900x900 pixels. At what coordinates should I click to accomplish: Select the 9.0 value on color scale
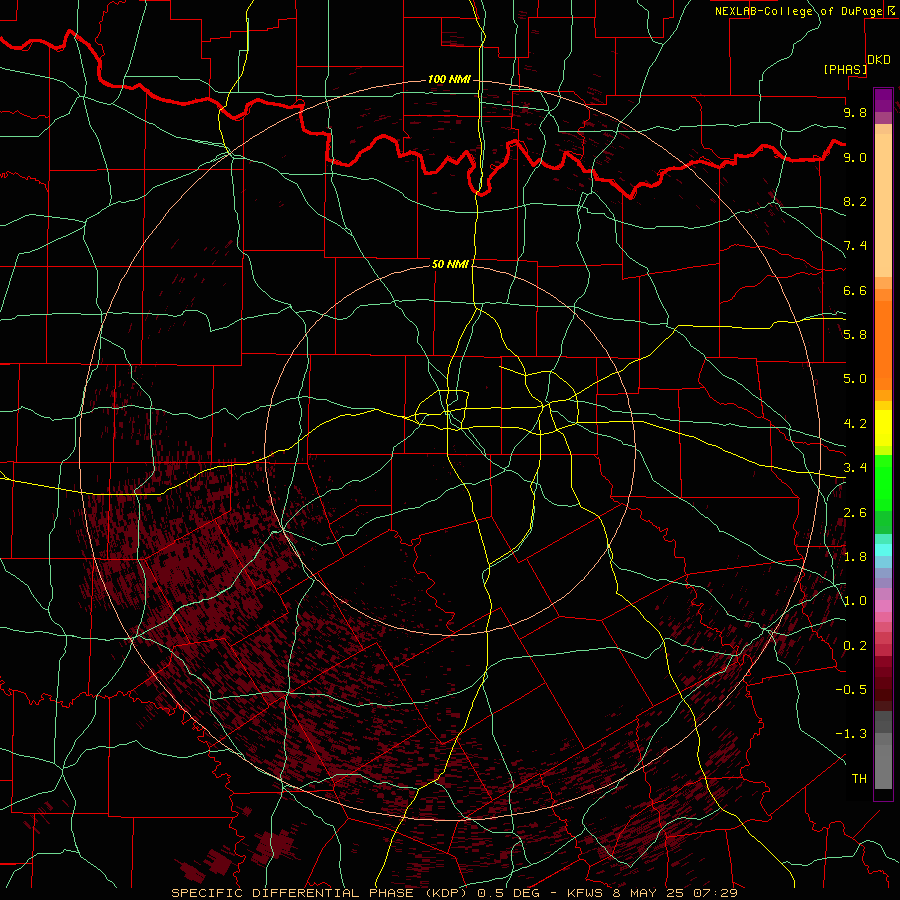pos(855,157)
